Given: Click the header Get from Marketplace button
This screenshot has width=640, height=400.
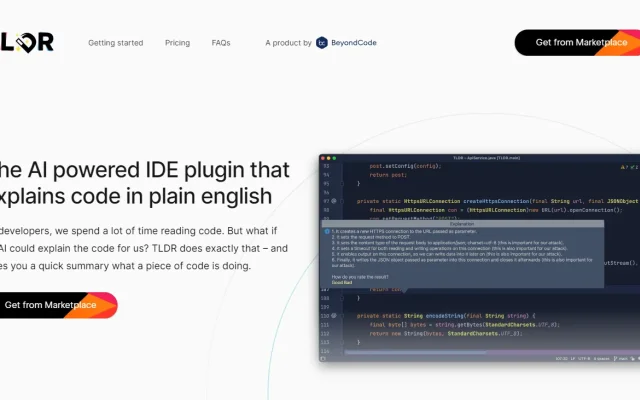Looking at the screenshot, I should pyautogui.click(x=577, y=42).
